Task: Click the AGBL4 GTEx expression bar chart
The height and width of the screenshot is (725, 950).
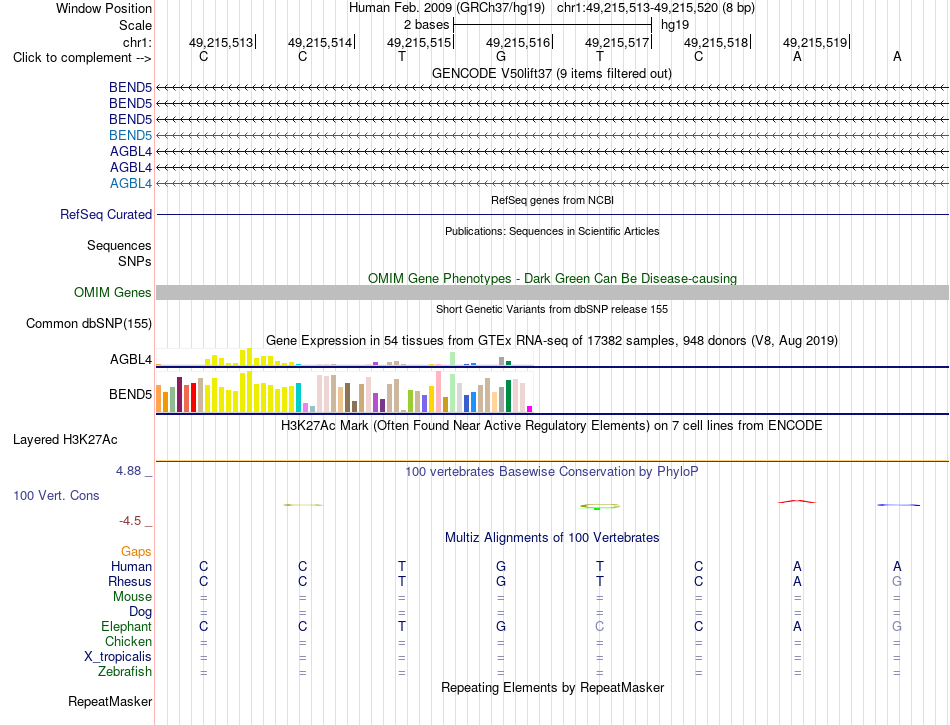Action: pyautogui.click(x=344, y=357)
